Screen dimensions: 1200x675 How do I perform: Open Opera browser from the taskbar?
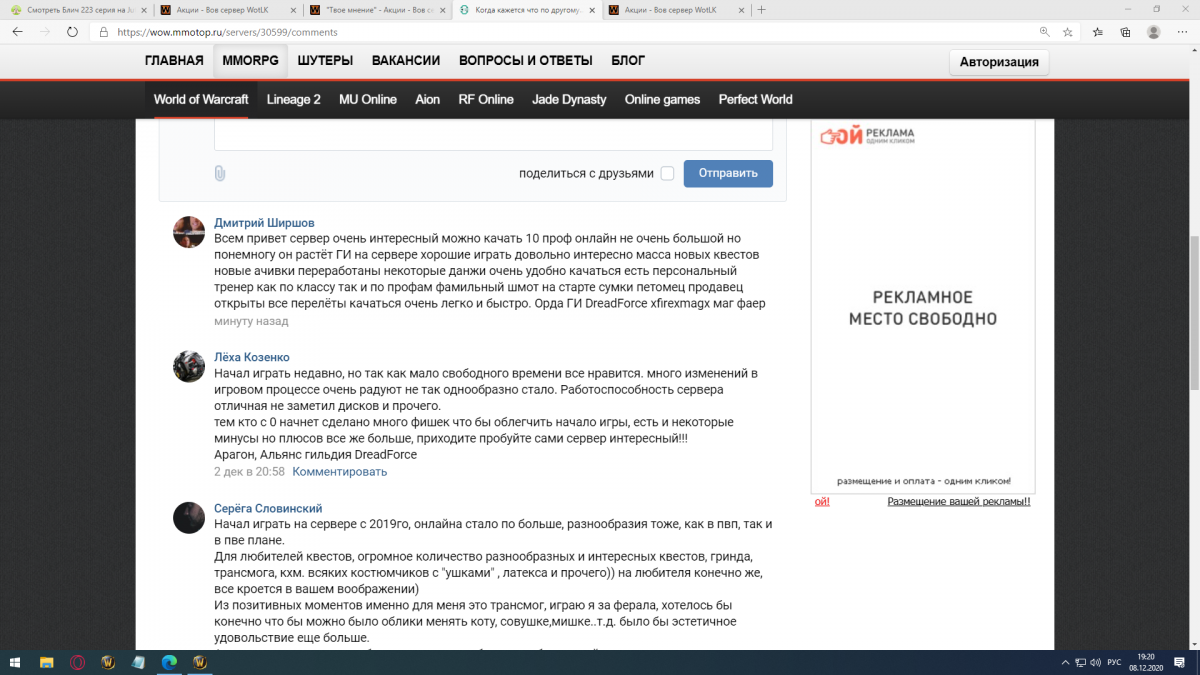coord(77,662)
